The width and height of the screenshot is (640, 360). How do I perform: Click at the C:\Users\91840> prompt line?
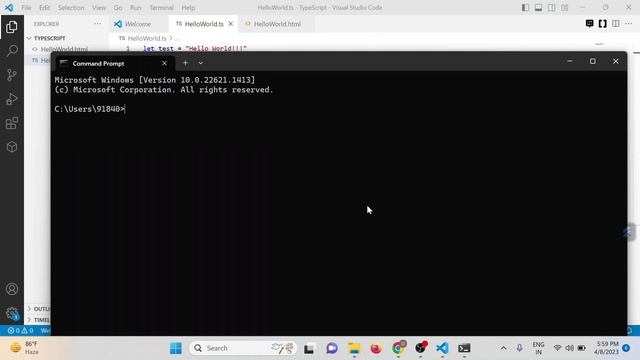coord(89,109)
